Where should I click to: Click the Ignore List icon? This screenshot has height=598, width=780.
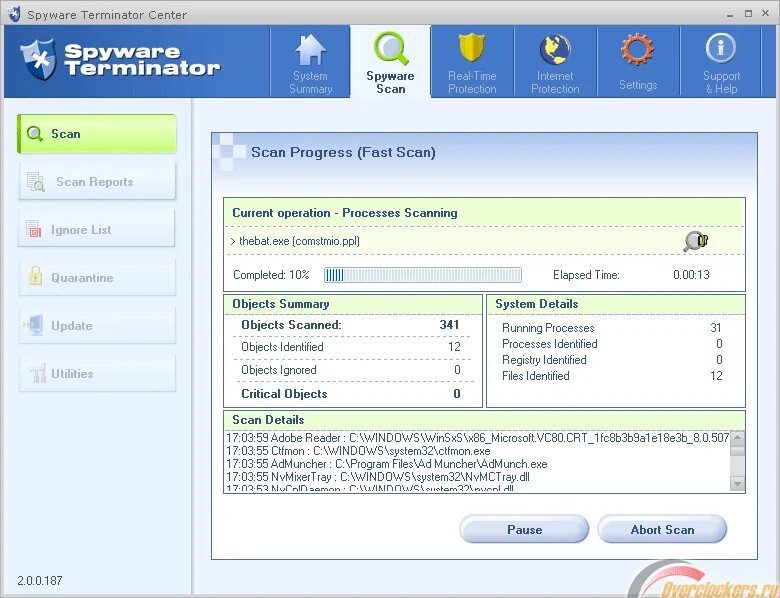(x=33, y=229)
